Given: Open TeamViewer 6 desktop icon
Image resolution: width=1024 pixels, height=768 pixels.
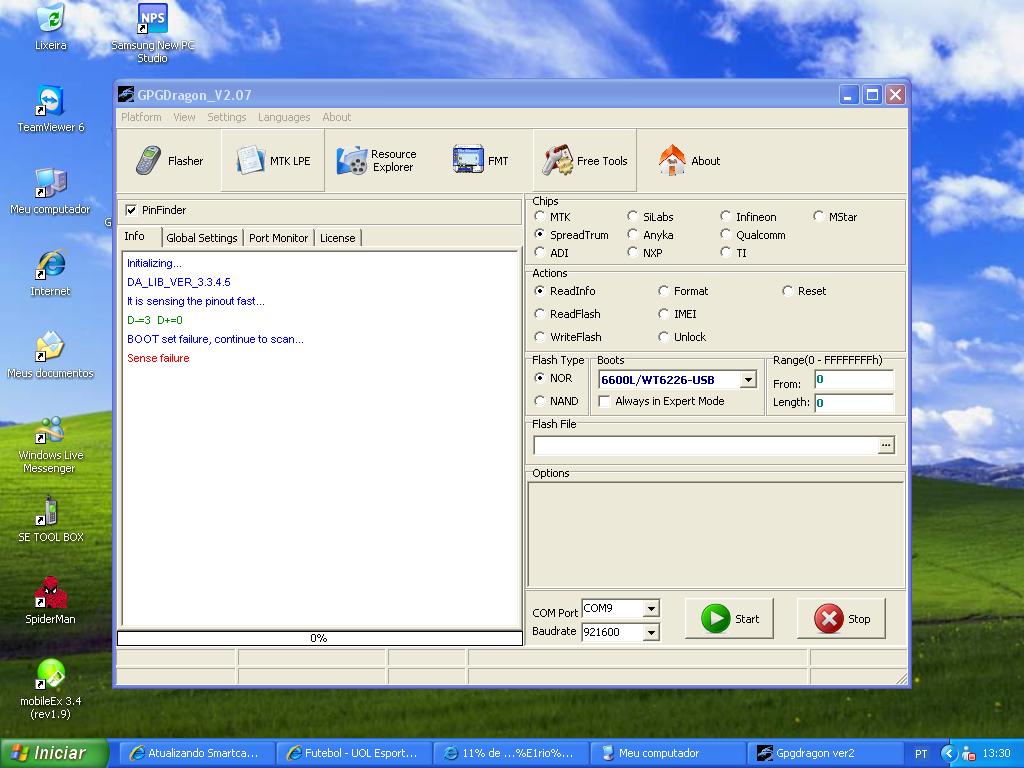Looking at the screenshot, I should (x=50, y=108).
